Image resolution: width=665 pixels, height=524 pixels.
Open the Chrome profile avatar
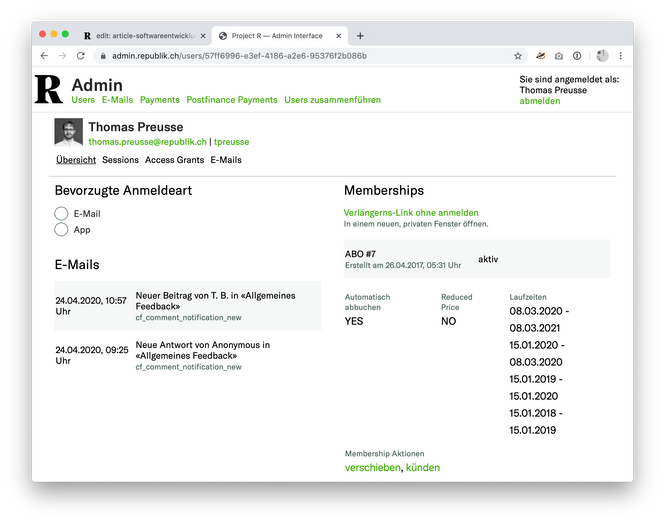coord(602,56)
